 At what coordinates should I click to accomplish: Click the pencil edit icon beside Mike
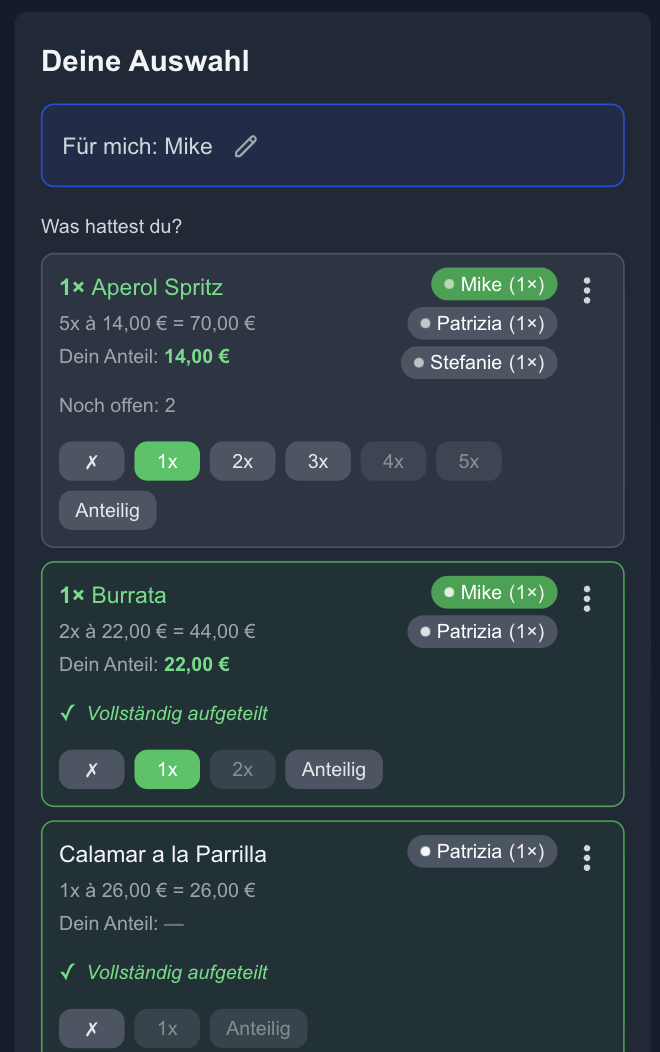coord(246,147)
